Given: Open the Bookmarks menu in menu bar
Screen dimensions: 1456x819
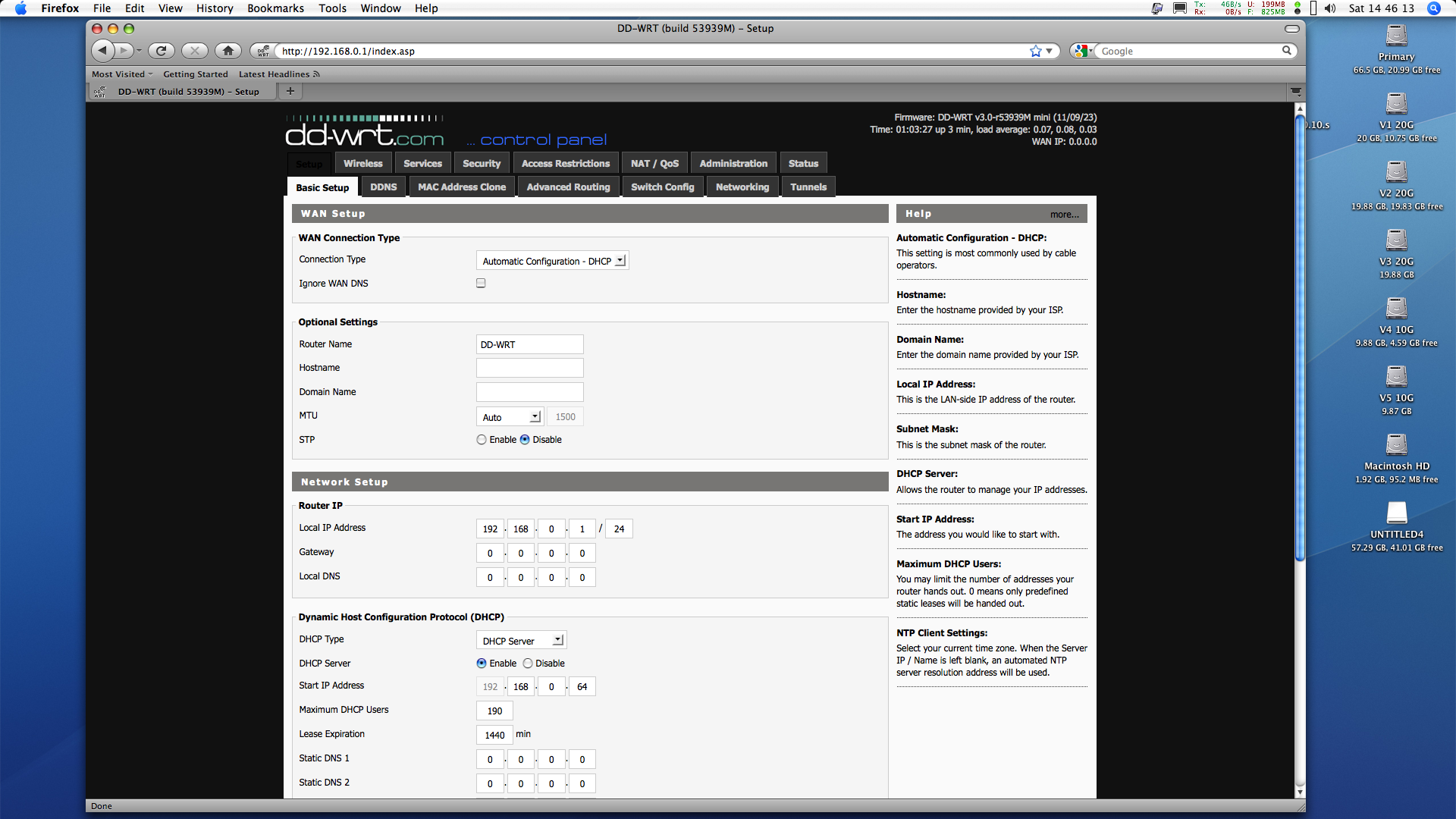Looking at the screenshot, I should click(x=275, y=8).
